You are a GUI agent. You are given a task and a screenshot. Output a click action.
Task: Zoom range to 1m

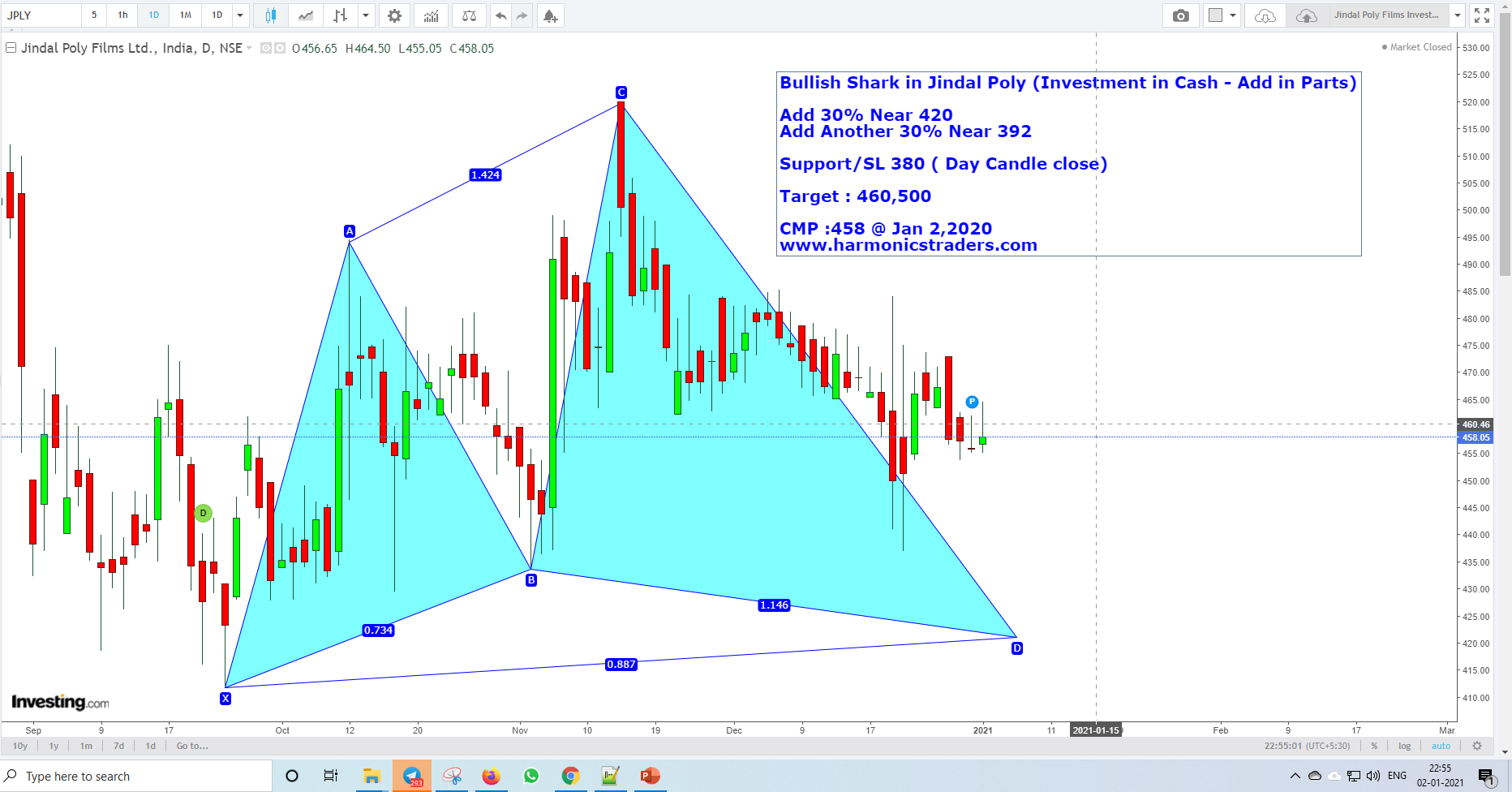[x=86, y=746]
